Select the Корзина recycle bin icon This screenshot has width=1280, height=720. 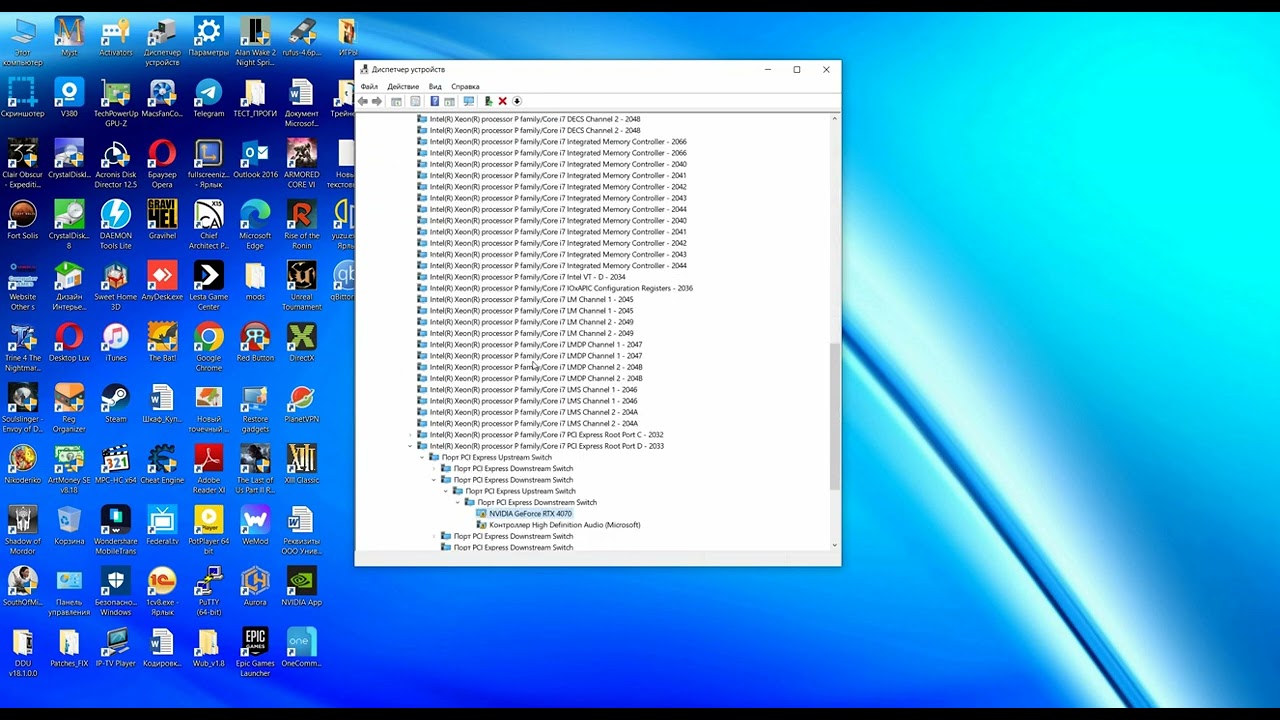point(69,525)
